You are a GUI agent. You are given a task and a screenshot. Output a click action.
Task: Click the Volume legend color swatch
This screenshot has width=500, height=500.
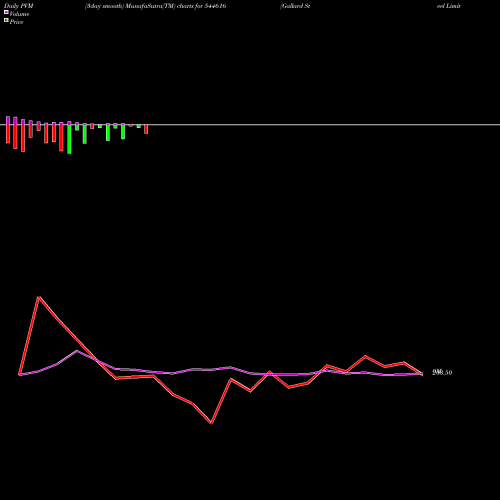tap(6, 12)
